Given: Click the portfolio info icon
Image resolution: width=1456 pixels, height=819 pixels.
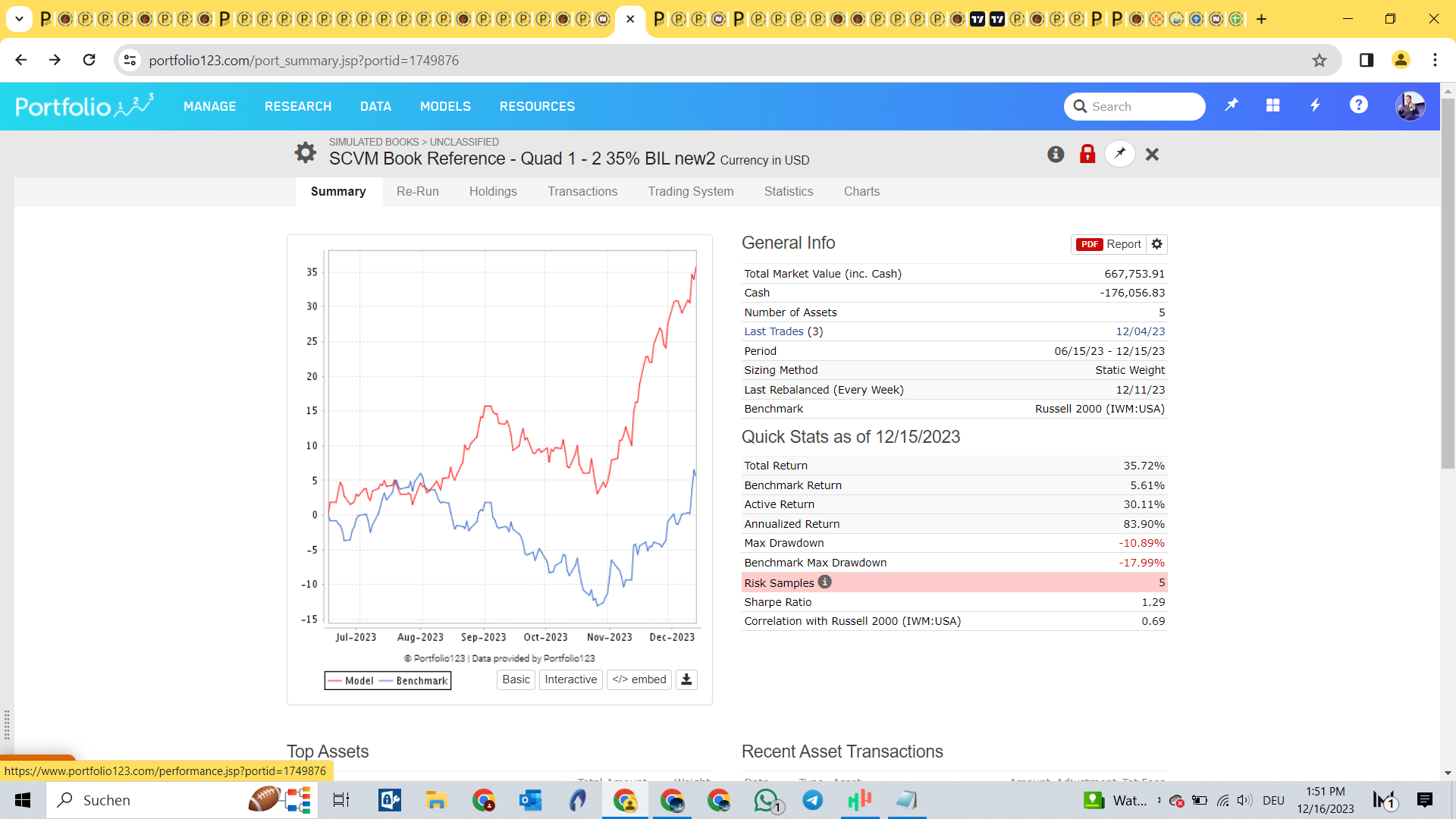Looking at the screenshot, I should pyautogui.click(x=1056, y=155).
